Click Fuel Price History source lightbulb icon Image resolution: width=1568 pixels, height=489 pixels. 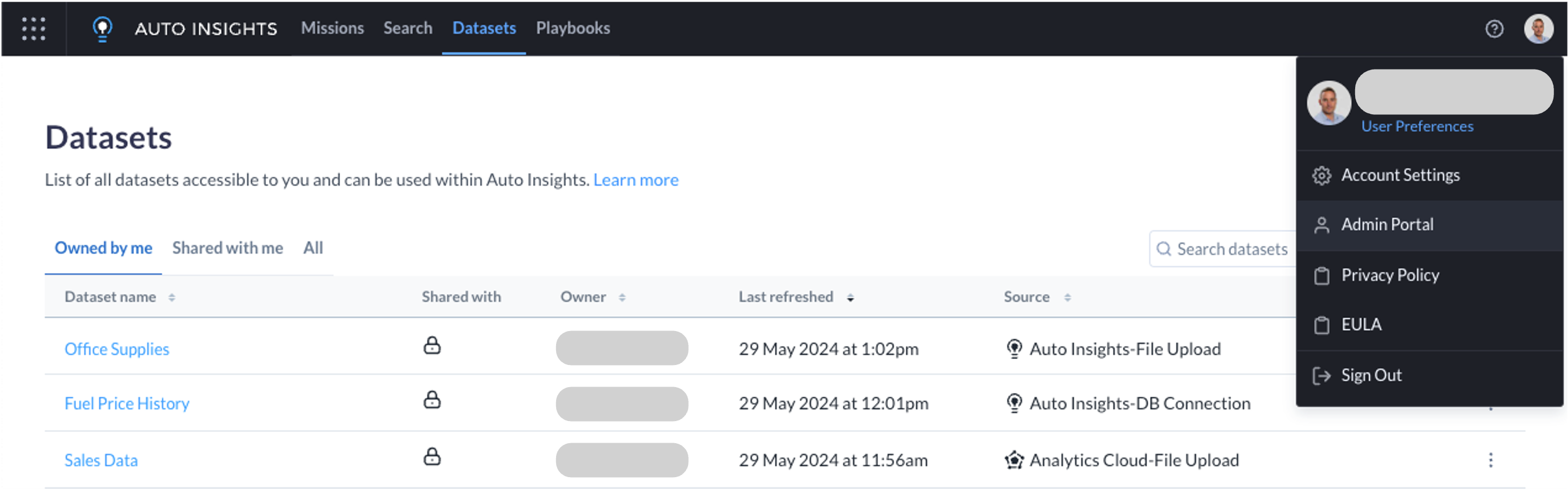coord(1014,403)
